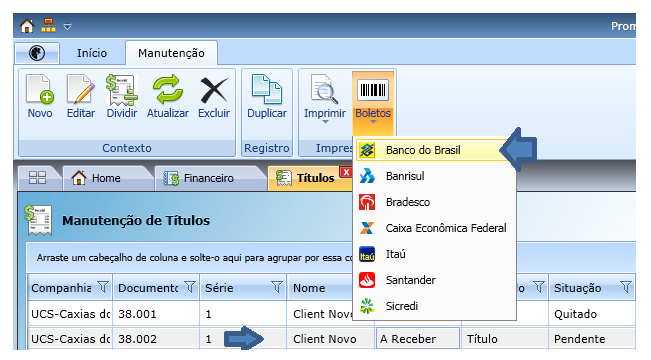The width and height of the screenshot is (651, 360).
Task: Open filter for Situação column
Action: pos(626,287)
